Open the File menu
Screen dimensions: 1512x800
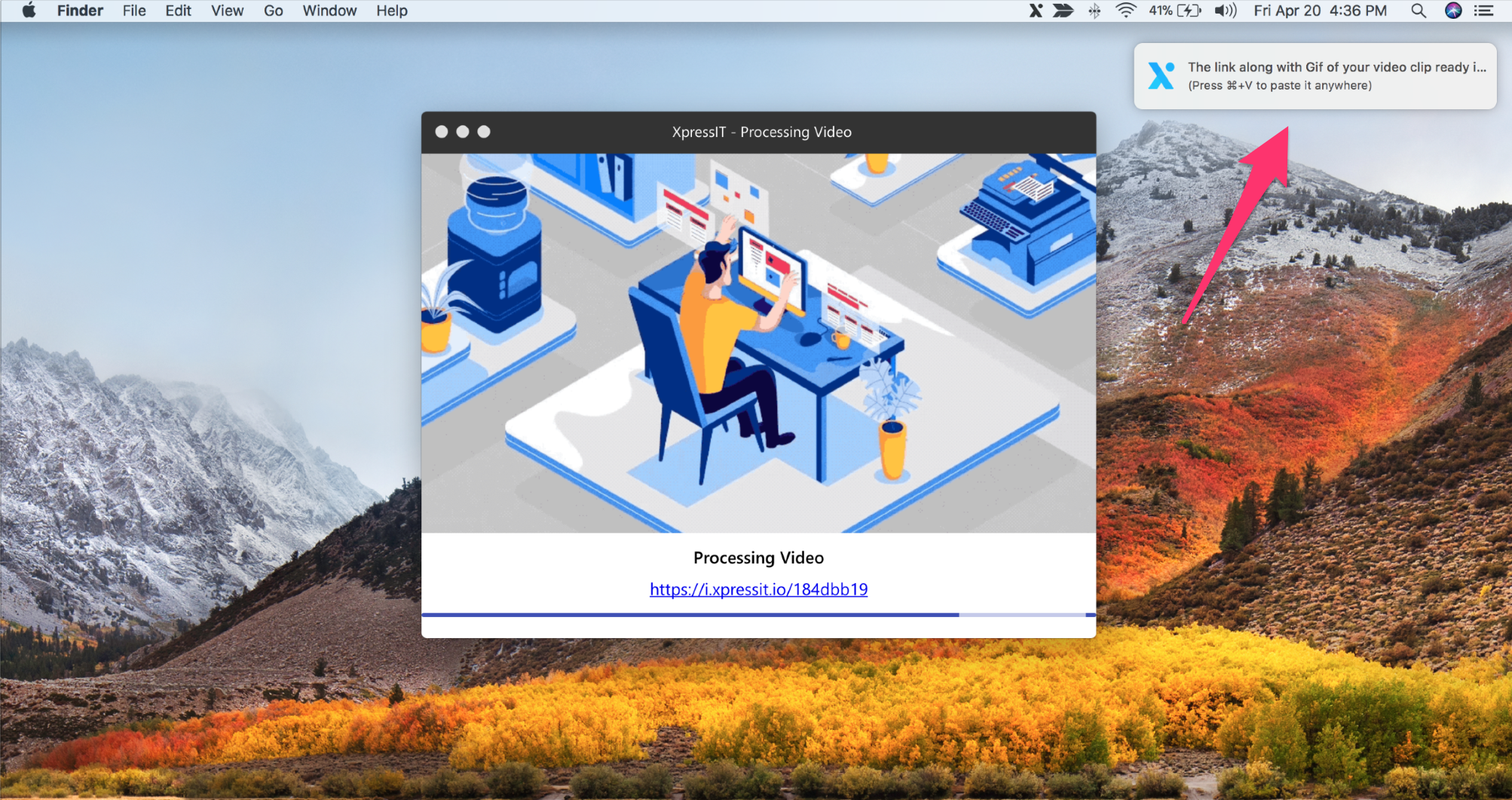[134, 11]
